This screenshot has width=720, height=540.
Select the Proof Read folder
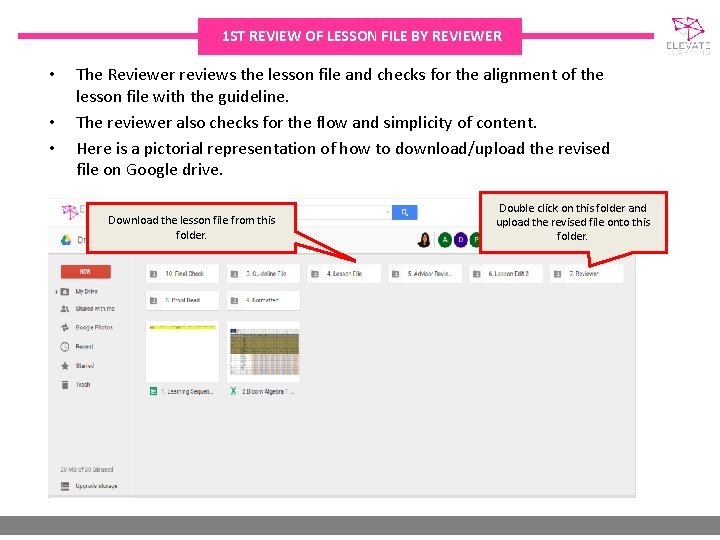(x=182, y=300)
